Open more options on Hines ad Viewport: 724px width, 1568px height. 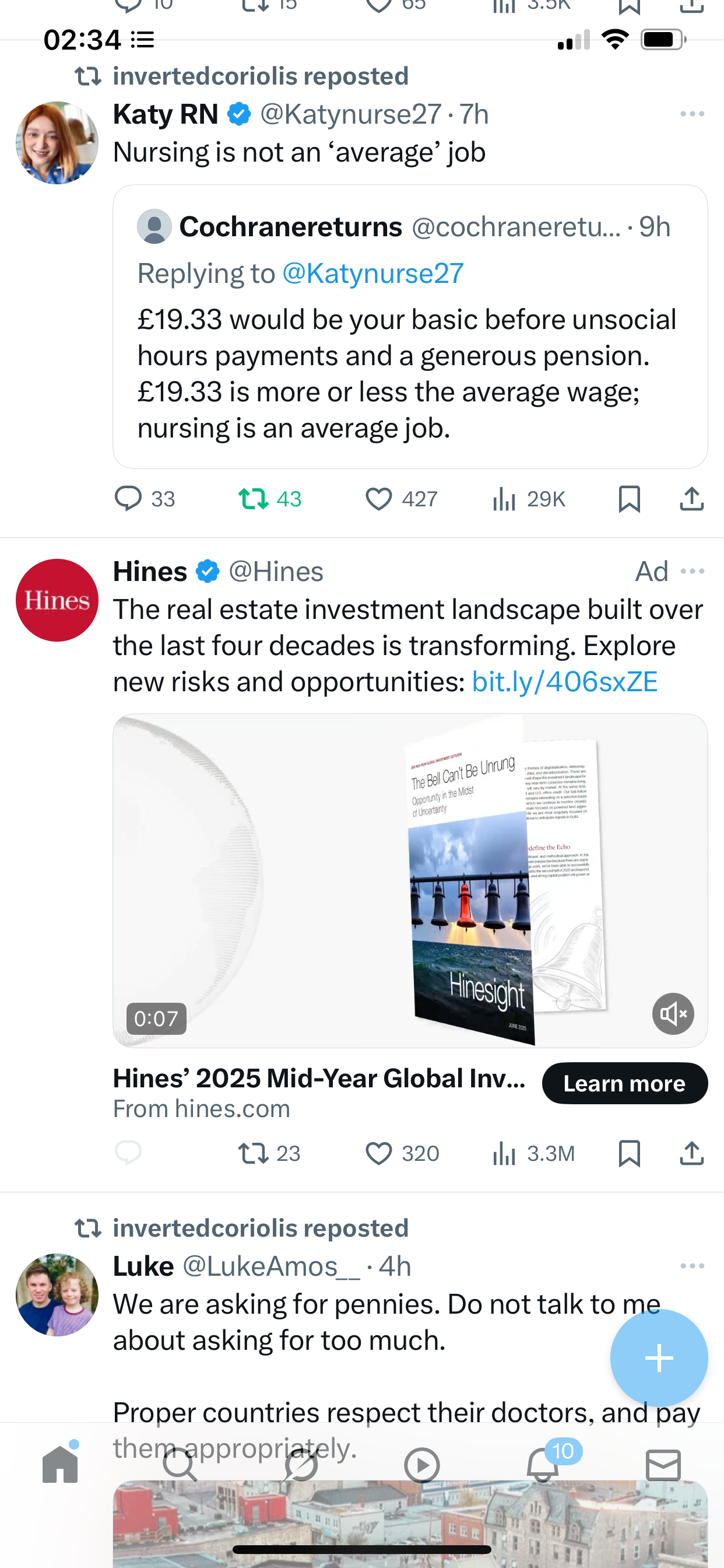(693, 571)
